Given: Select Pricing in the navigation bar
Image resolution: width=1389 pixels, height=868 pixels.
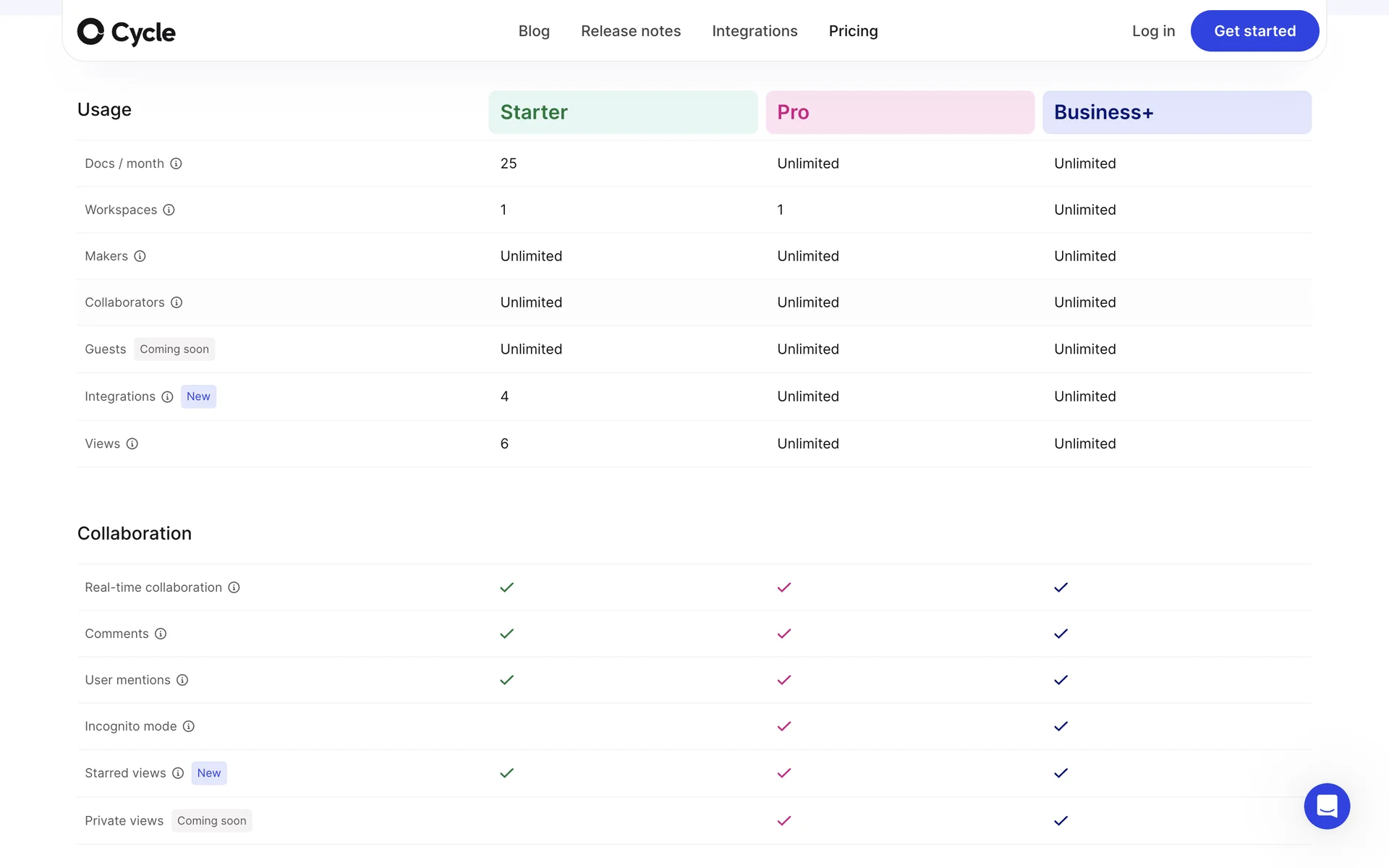Looking at the screenshot, I should tap(853, 31).
